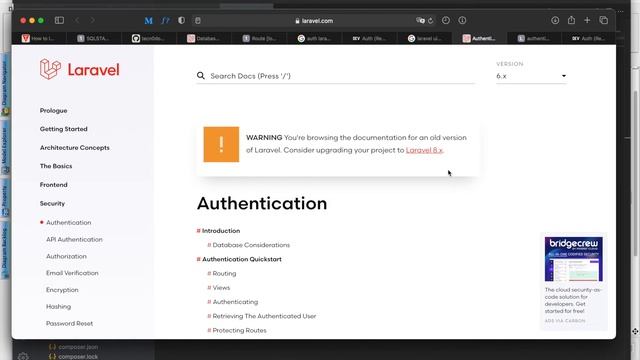The image size is (640, 360).
Task: Open Safari downloads icon
Action: [555, 20]
